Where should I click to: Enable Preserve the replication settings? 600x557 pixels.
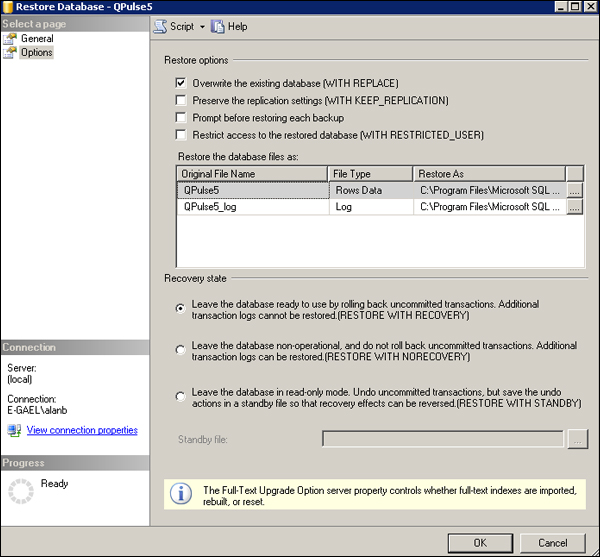181,100
